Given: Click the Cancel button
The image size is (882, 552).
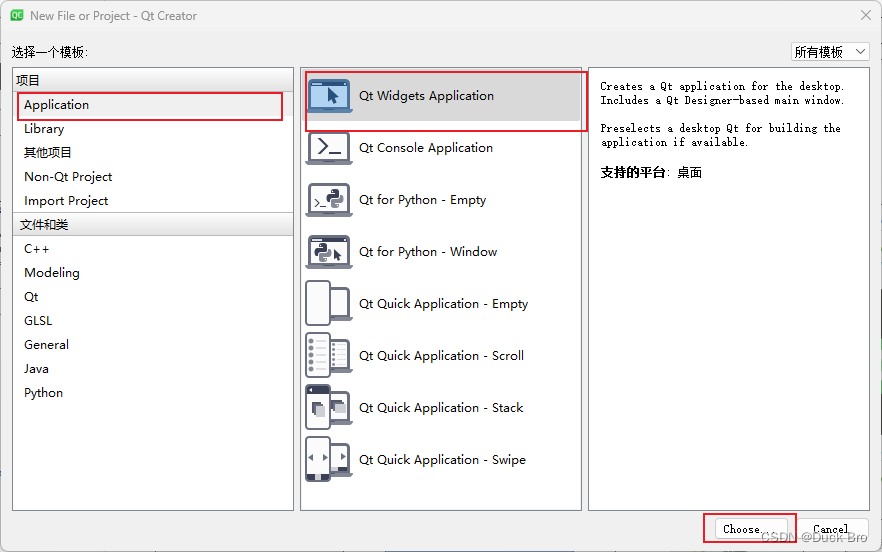Looking at the screenshot, I should 832,529.
